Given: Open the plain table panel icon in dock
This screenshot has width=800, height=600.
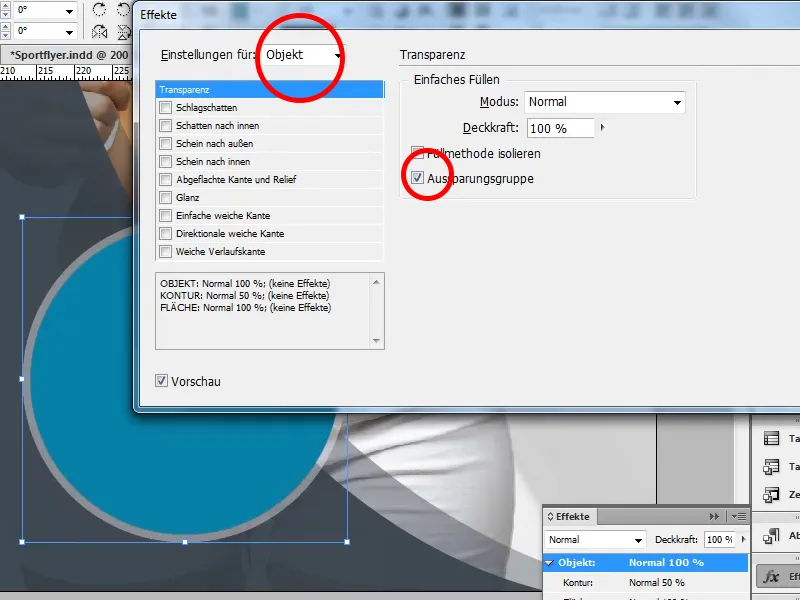Looking at the screenshot, I should click(771, 439).
